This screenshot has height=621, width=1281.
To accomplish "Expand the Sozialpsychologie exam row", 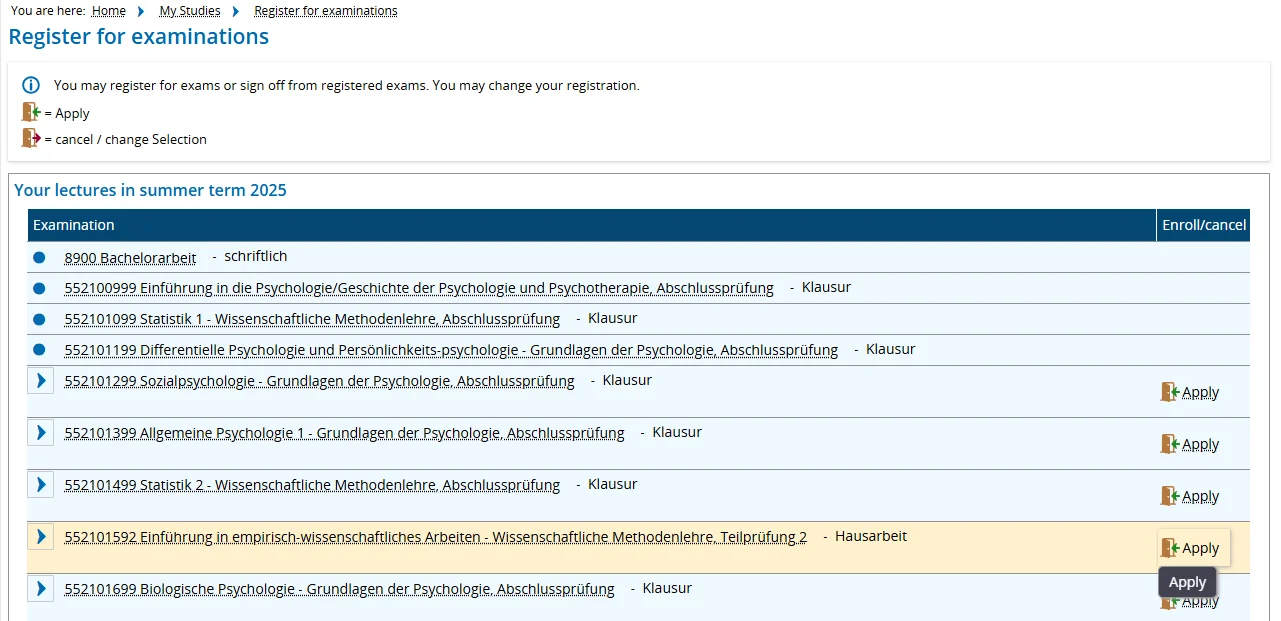I will (x=40, y=380).
